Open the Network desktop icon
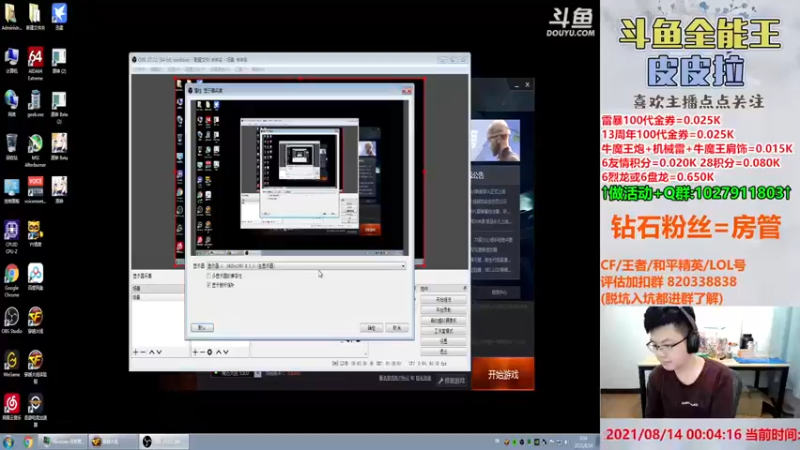The width and height of the screenshot is (800, 450). (11, 104)
